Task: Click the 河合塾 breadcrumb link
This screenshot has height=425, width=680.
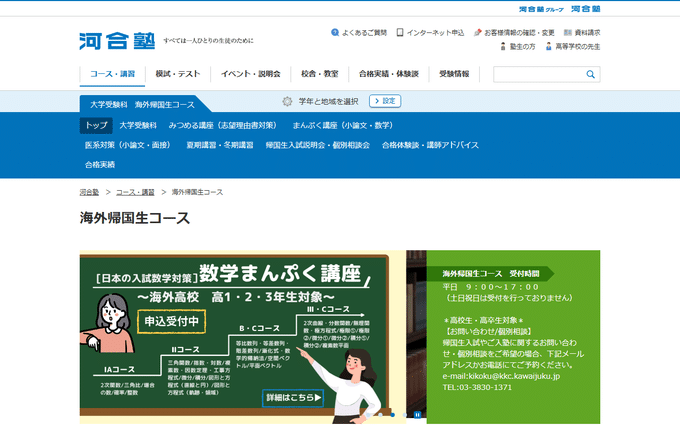Action: (x=89, y=192)
